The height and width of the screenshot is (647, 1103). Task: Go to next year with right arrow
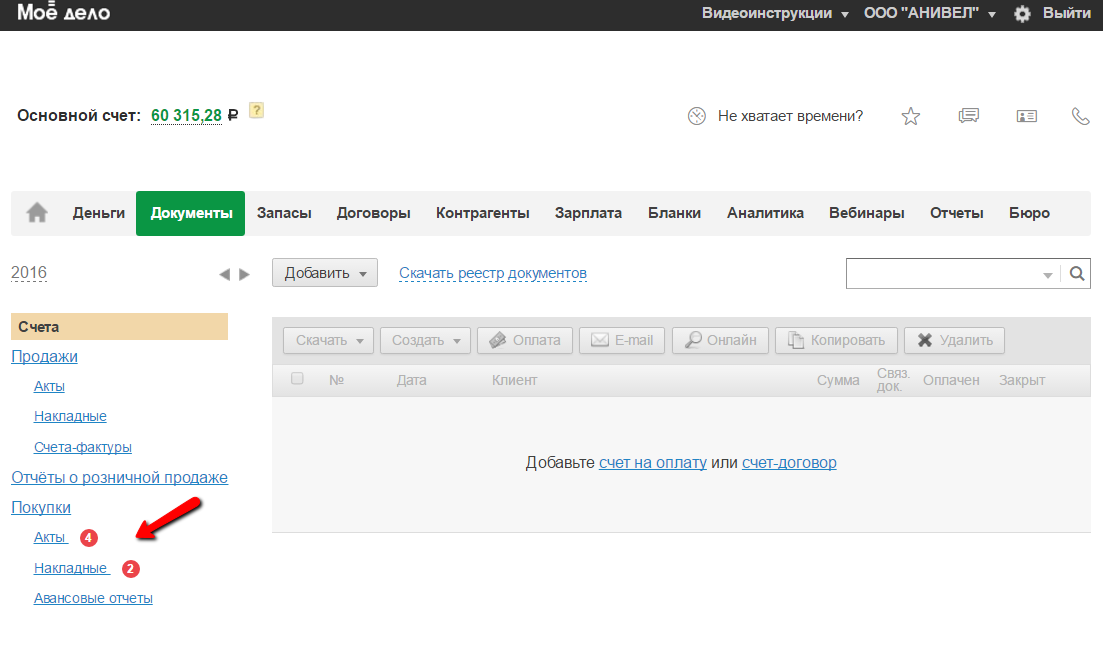click(244, 274)
